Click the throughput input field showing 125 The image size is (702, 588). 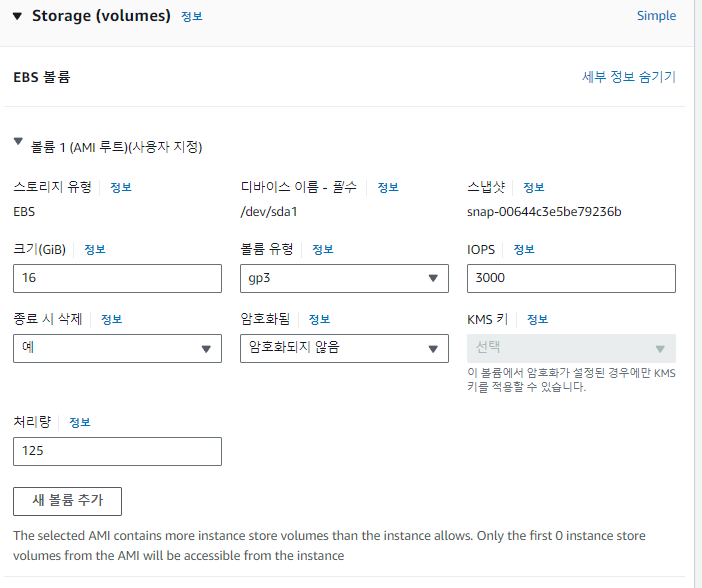[117, 451]
